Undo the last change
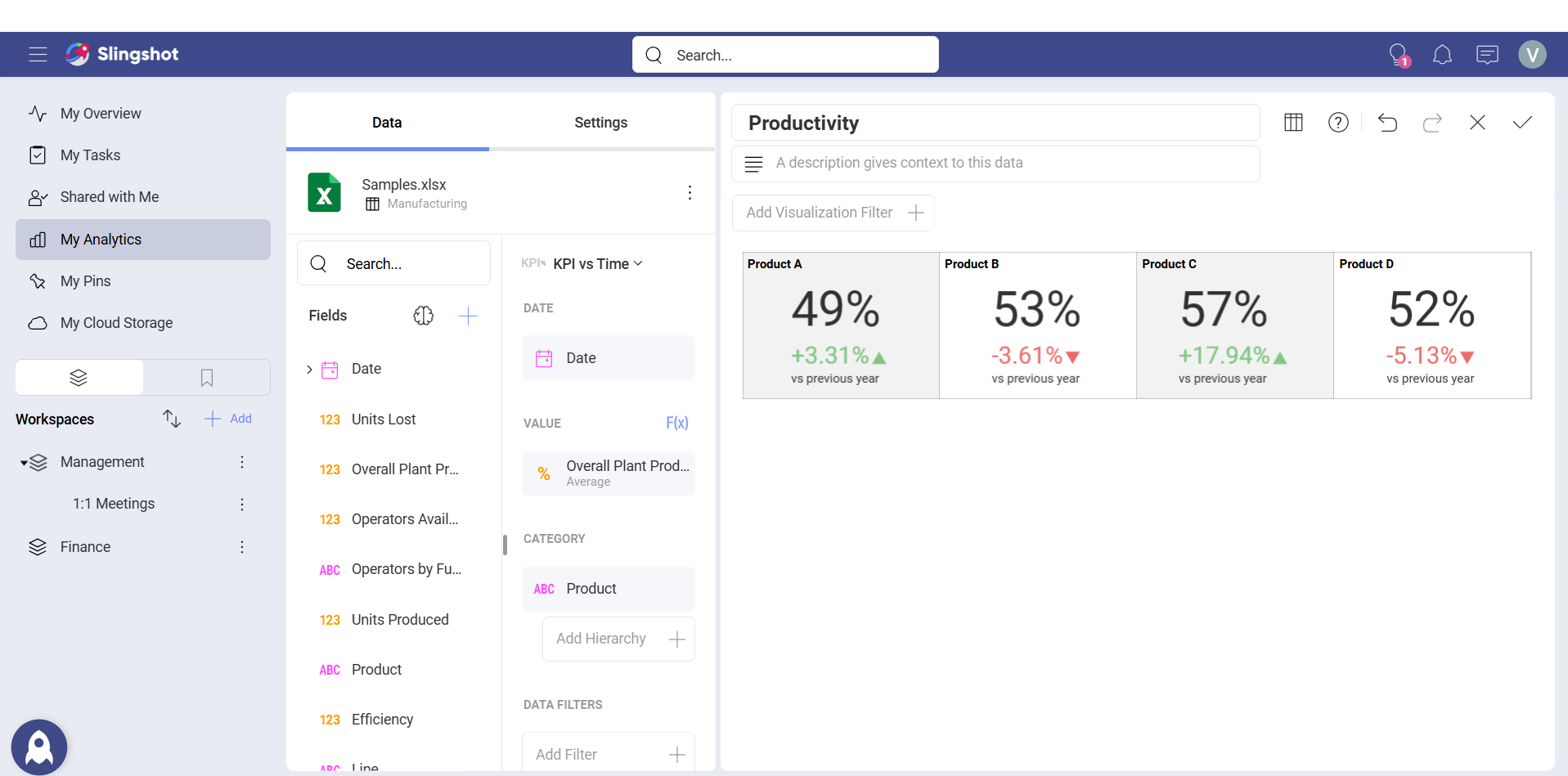The height and width of the screenshot is (776, 1568). pyautogui.click(x=1388, y=123)
